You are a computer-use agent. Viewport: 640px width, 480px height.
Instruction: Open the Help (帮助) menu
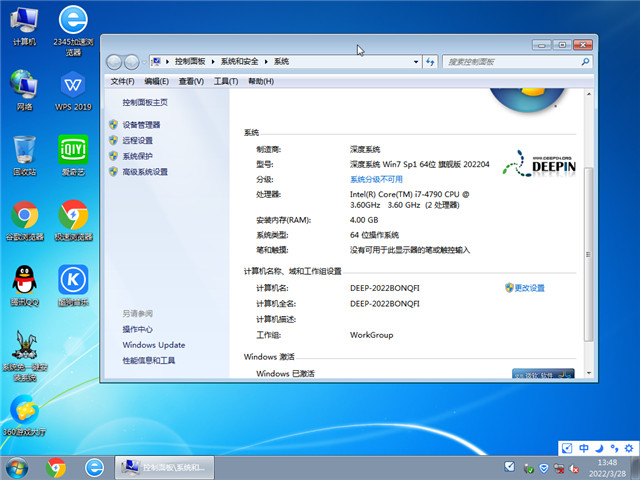260,81
